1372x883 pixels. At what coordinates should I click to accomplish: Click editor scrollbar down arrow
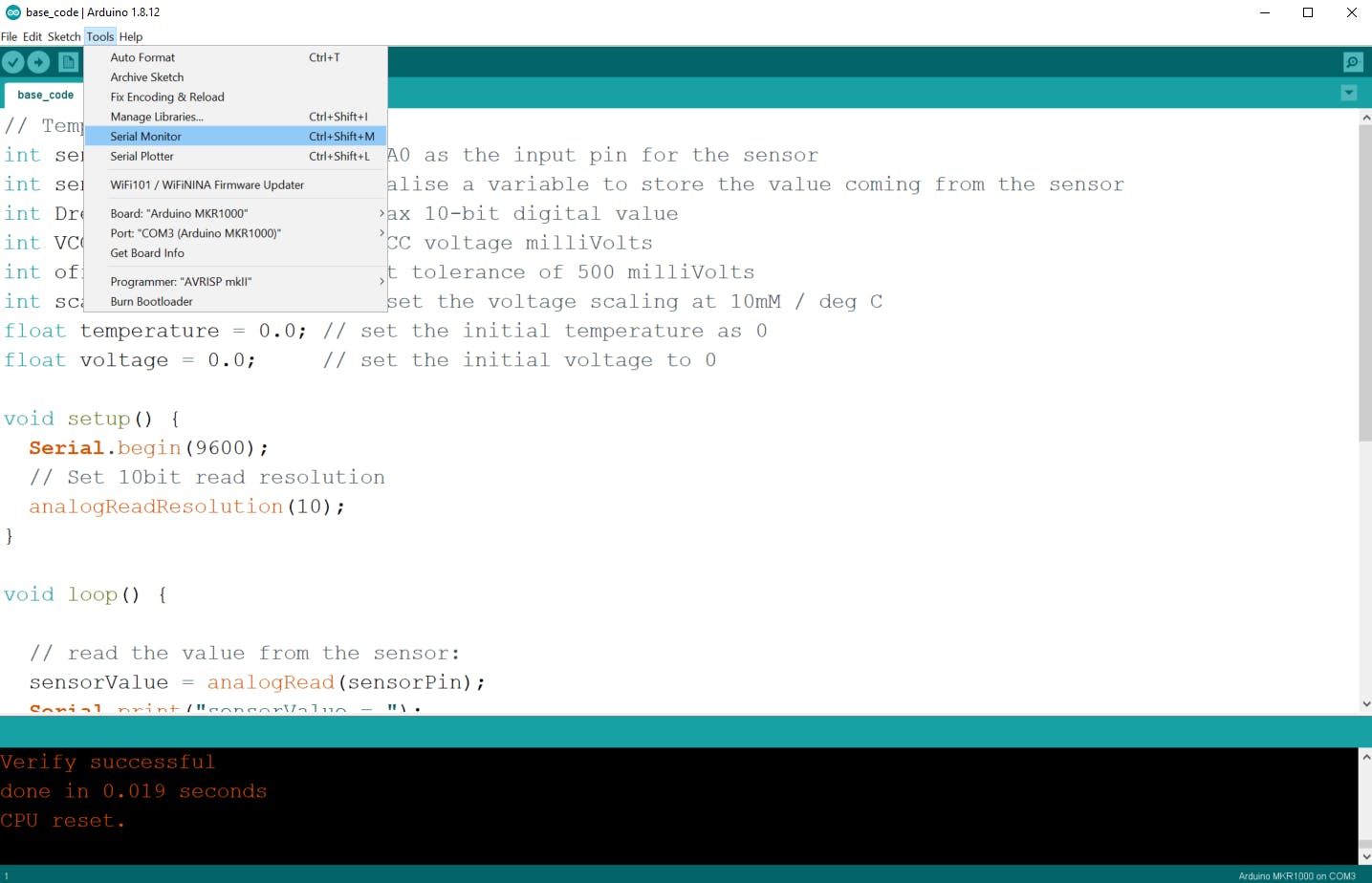click(x=1365, y=703)
